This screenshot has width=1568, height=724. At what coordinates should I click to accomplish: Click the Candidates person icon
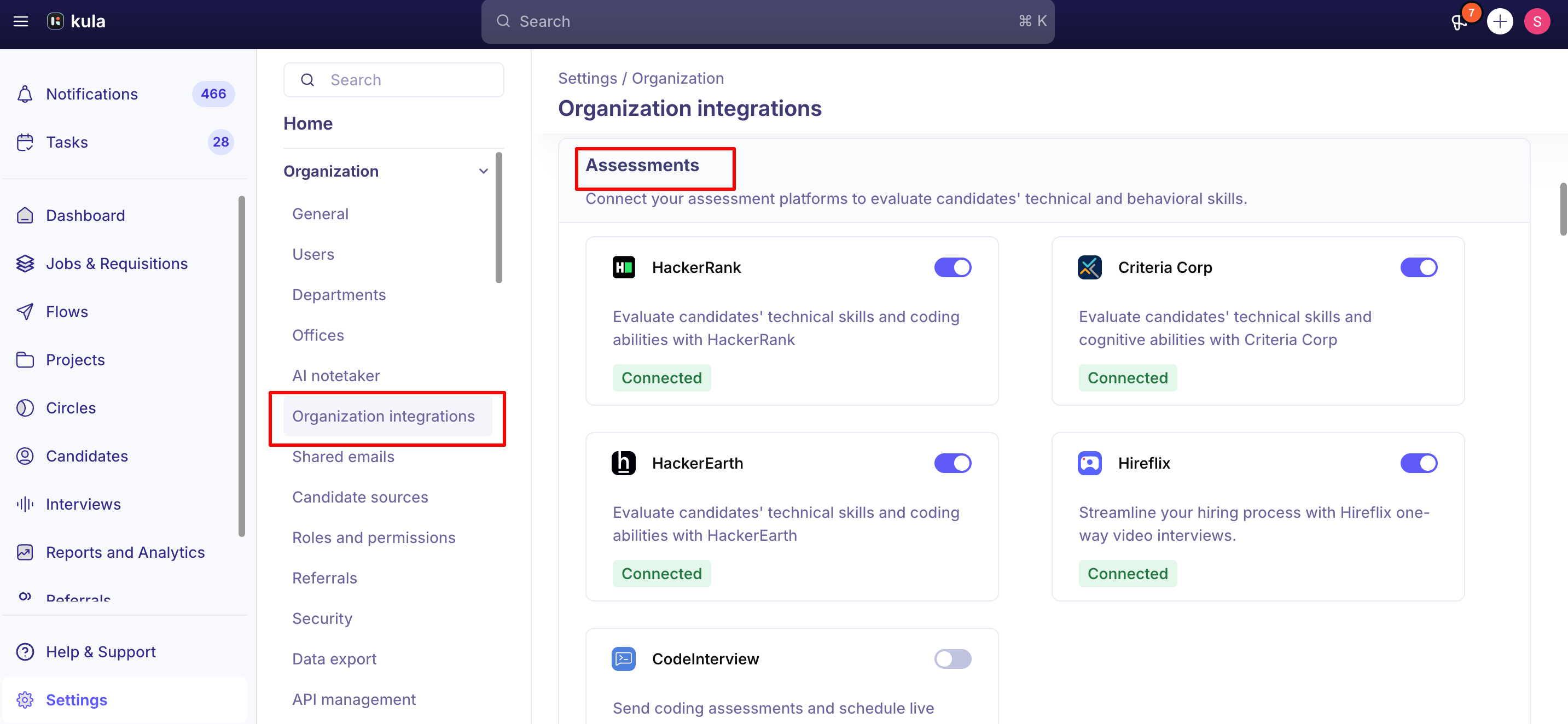[25, 456]
